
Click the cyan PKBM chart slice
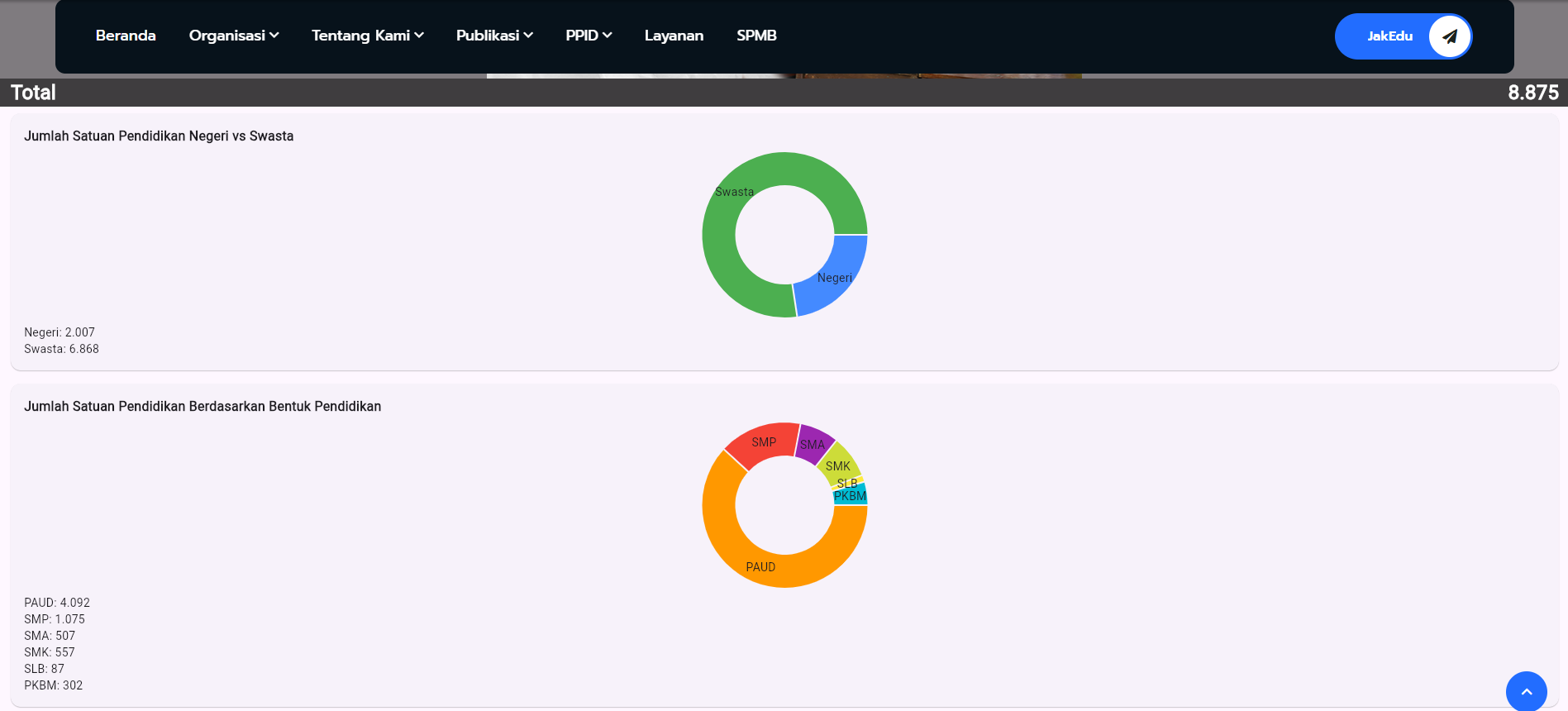[x=851, y=497]
